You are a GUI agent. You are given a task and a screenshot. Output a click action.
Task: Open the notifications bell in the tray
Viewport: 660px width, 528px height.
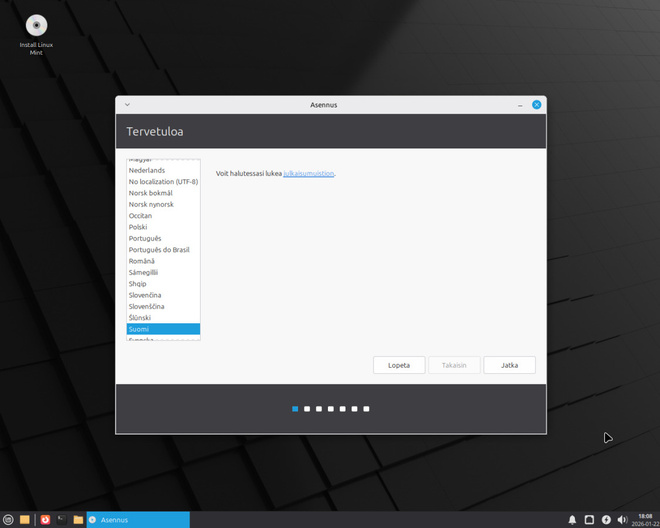pyautogui.click(x=572, y=520)
